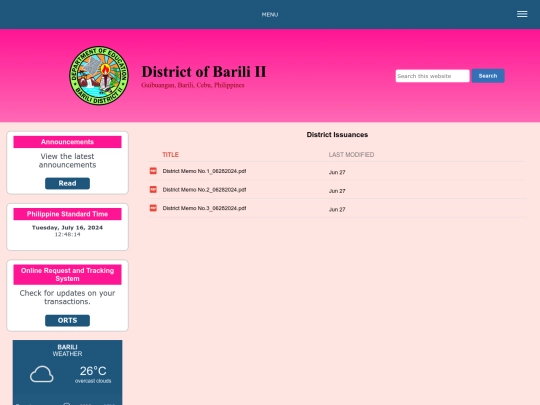Image resolution: width=540 pixels, height=405 pixels.
Task: Click PDF icon for District Memo No.1
Action: click(153, 171)
